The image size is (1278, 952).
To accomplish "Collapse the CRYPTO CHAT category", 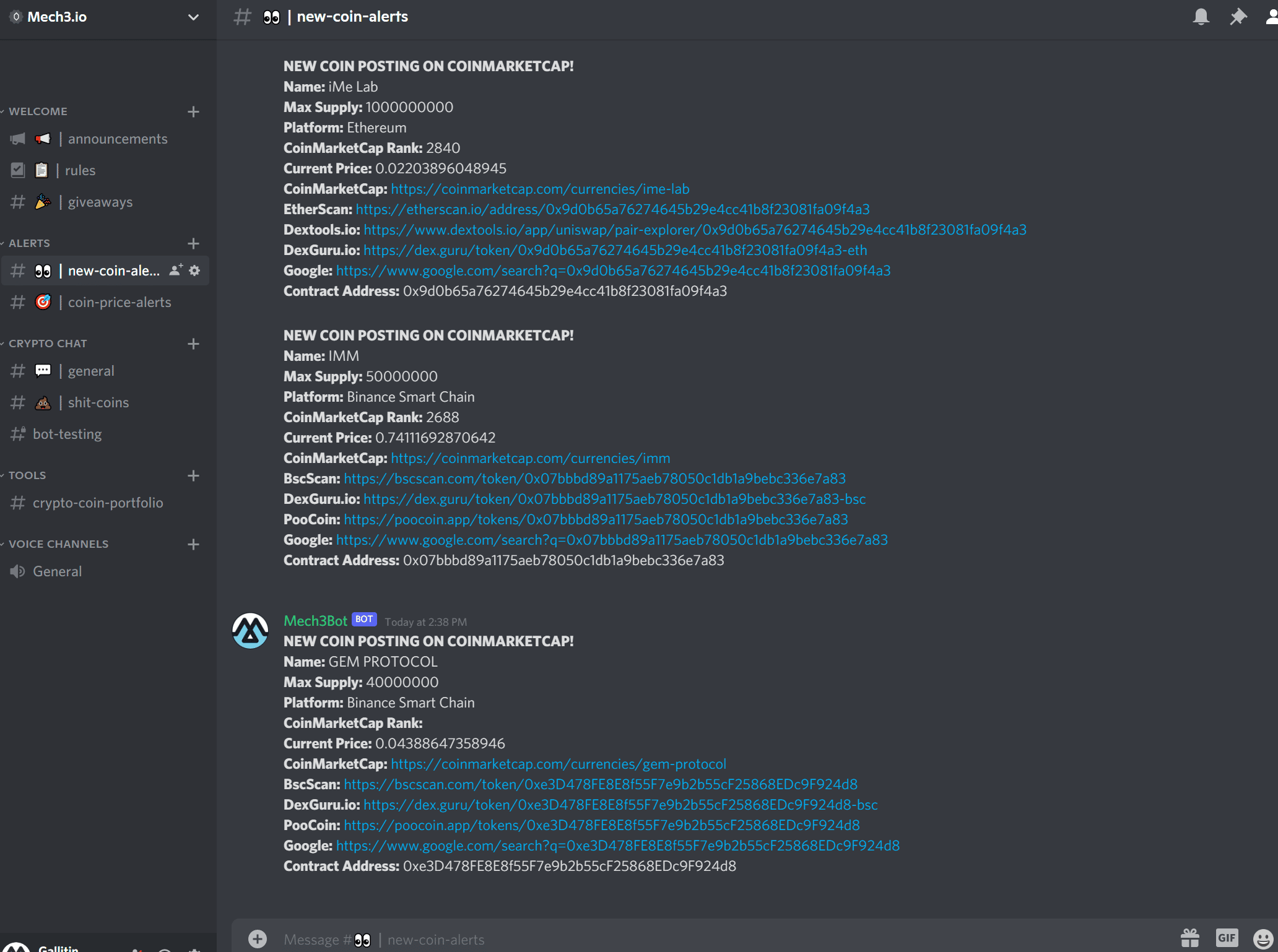I will pos(48,344).
